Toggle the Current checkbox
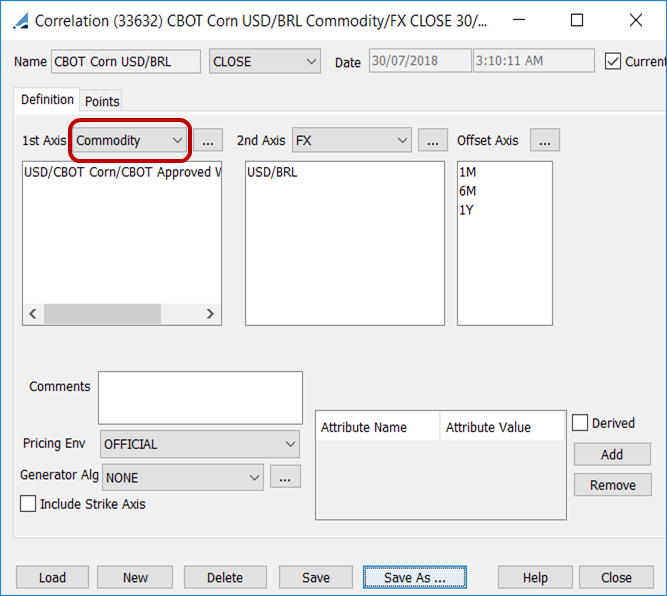The width and height of the screenshot is (667, 596). click(613, 61)
